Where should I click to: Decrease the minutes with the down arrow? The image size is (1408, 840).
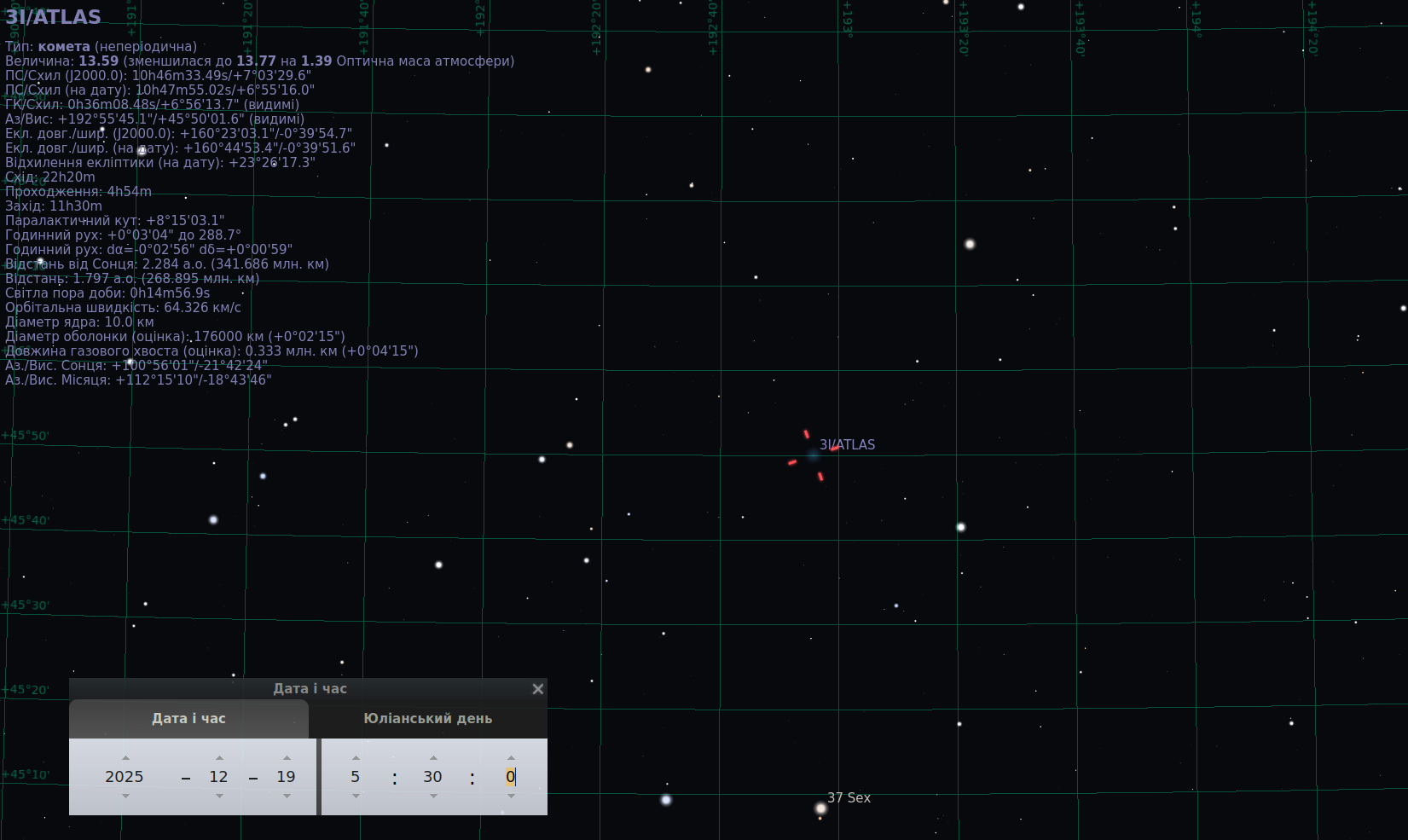[x=433, y=796]
